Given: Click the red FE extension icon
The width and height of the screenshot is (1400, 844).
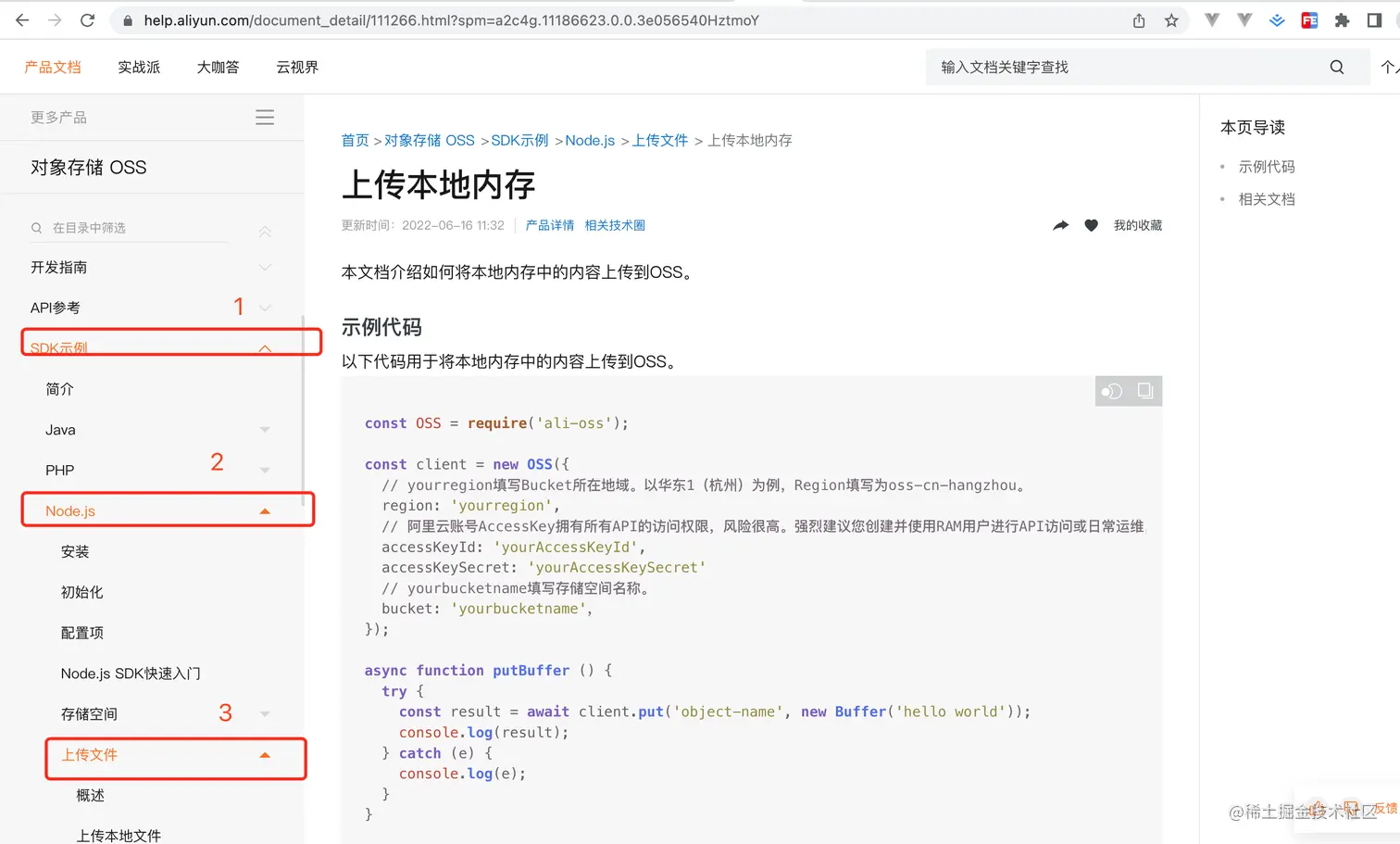Looking at the screenshot, I should pyautogui.click(x=1309, y=20).
